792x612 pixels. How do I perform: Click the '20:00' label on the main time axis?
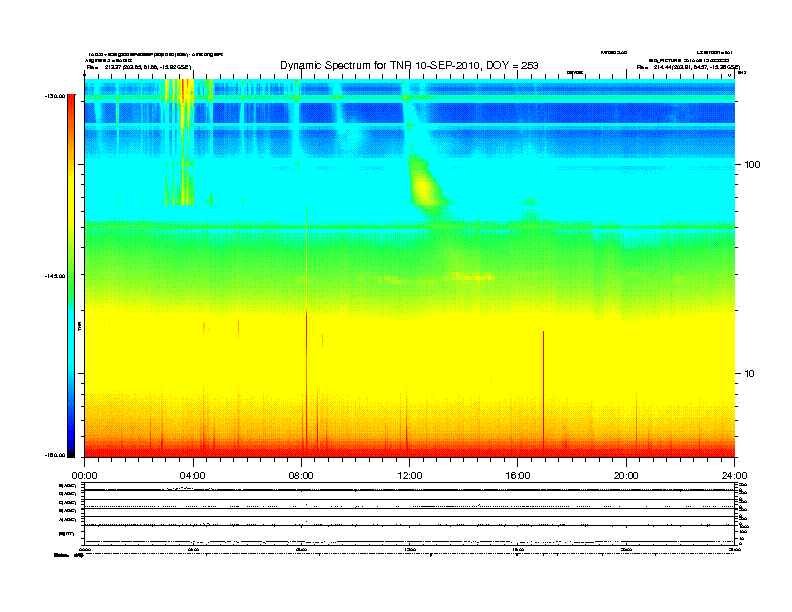coord(626,476)
